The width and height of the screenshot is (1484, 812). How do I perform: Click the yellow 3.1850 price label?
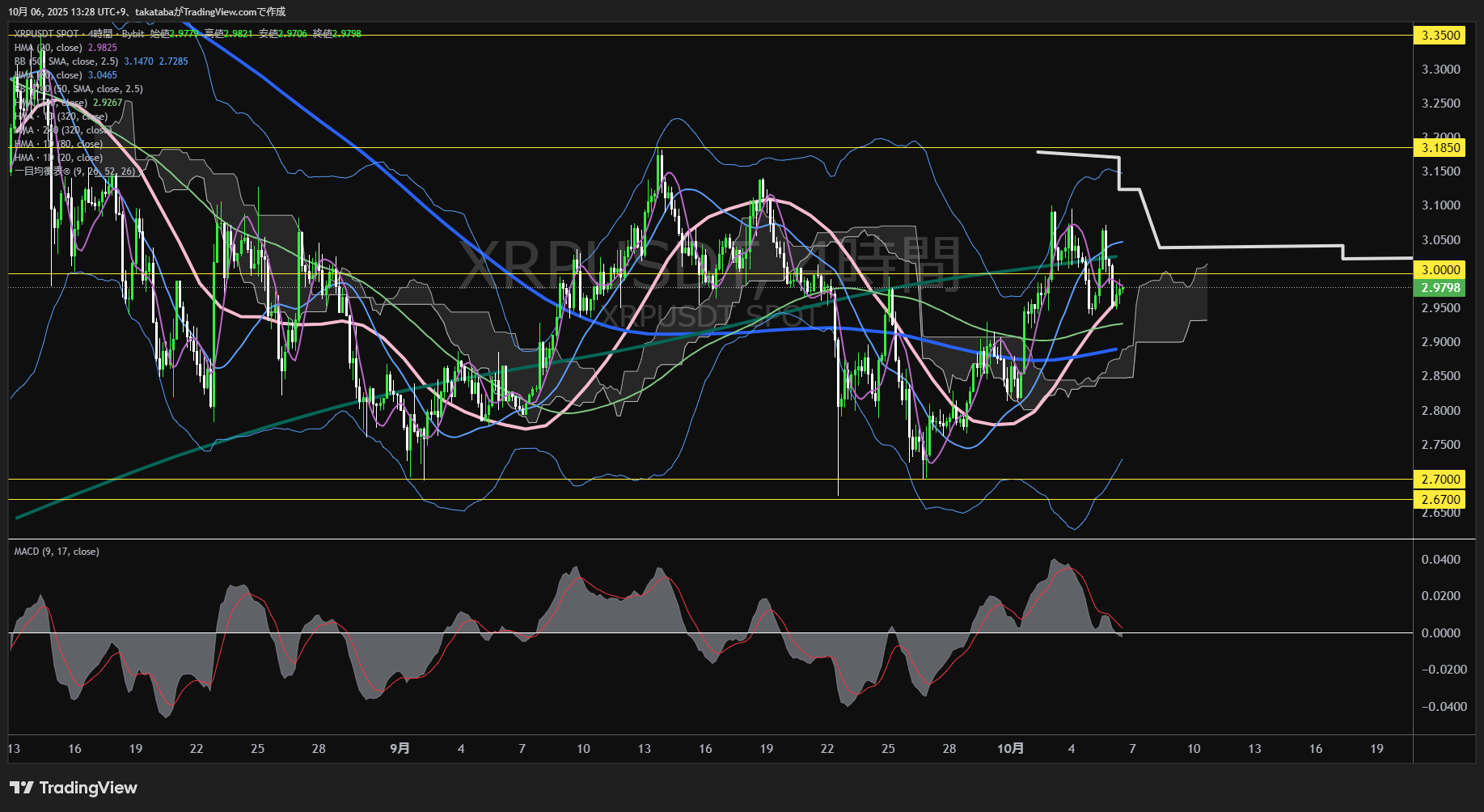coord(1440,147)
